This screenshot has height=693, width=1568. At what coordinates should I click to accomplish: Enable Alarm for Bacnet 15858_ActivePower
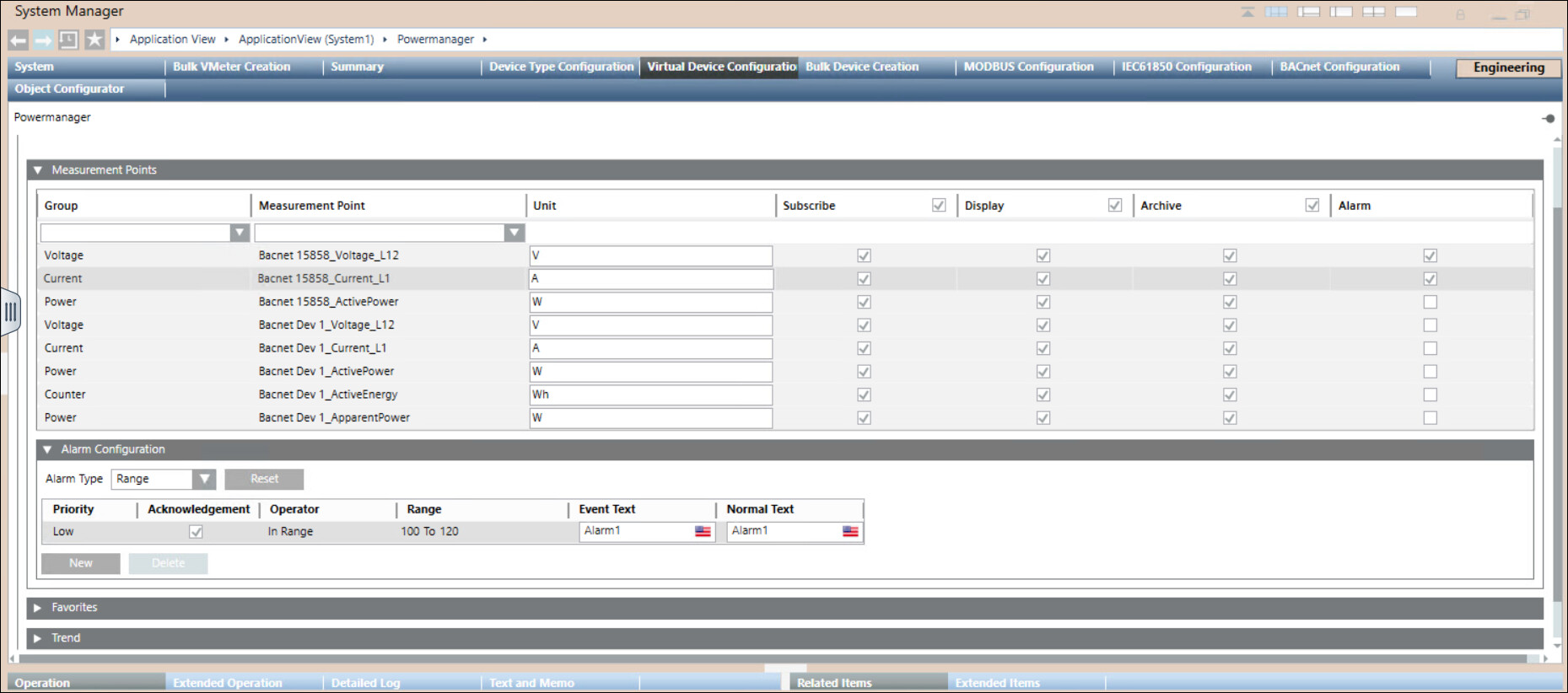click(x=1430, y=302)
